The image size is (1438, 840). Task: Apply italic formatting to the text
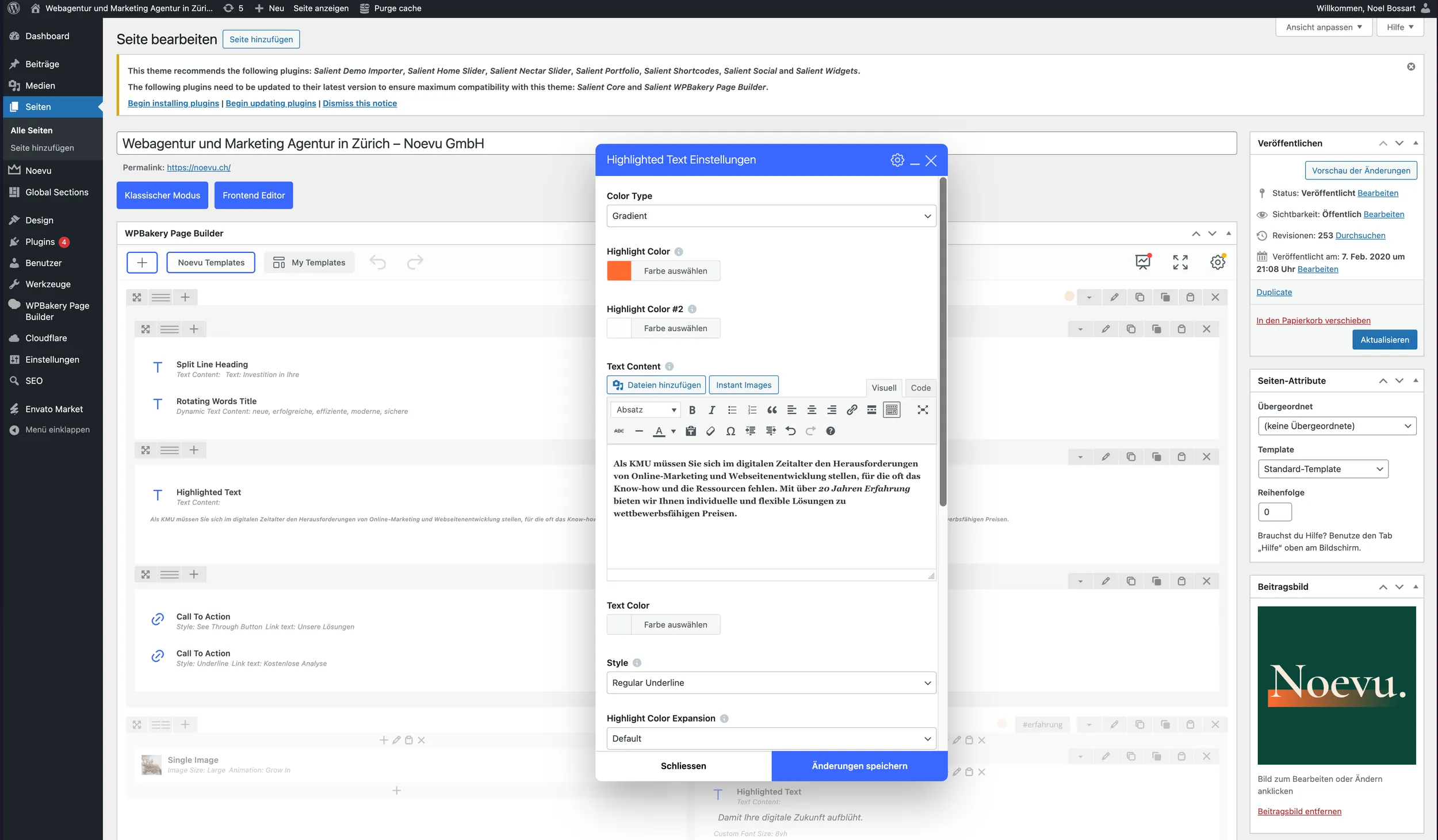tap(712, 409)
